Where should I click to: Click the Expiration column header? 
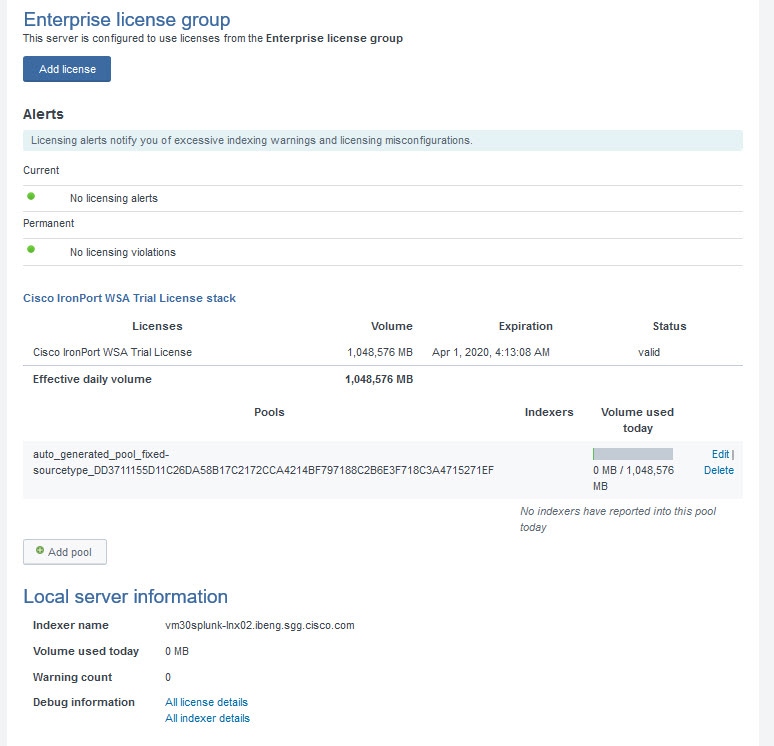[526, 326]
